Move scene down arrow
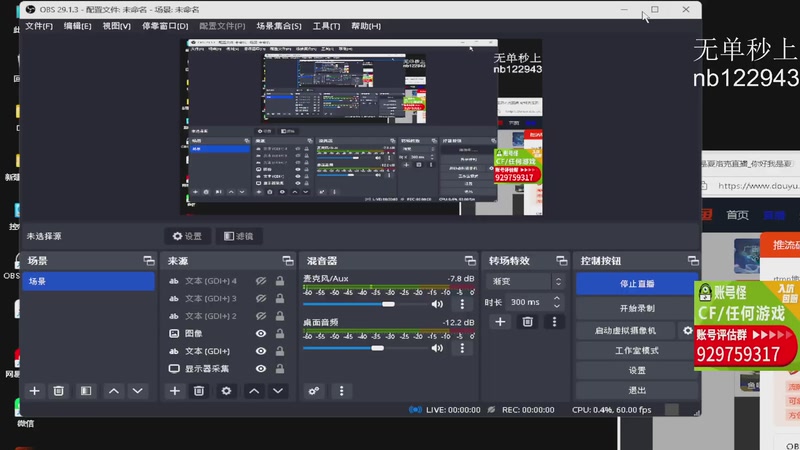The height and width of the screenshot is (450, 800). pyautogui.click(x=138, y=391)
